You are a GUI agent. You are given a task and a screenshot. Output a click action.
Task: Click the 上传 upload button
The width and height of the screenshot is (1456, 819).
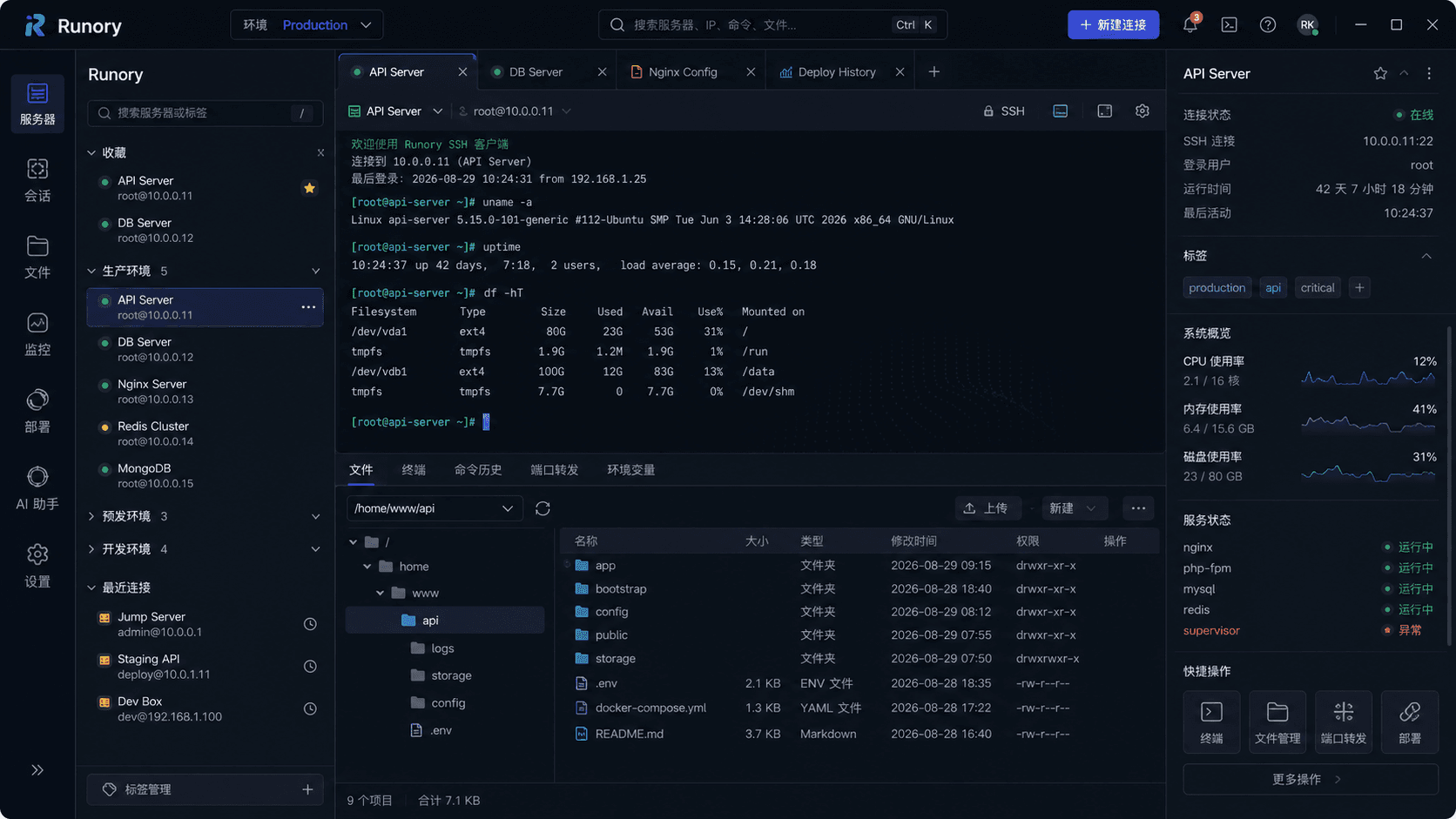click(988, 508)
